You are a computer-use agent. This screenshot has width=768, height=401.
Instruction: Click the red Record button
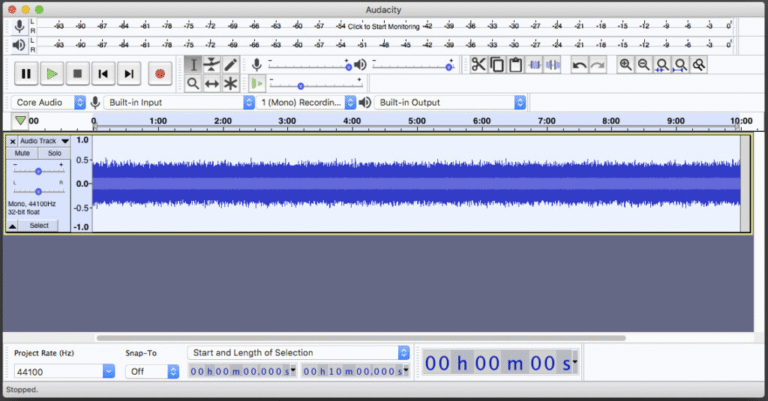pyautogui.click(x=158, y=73)
